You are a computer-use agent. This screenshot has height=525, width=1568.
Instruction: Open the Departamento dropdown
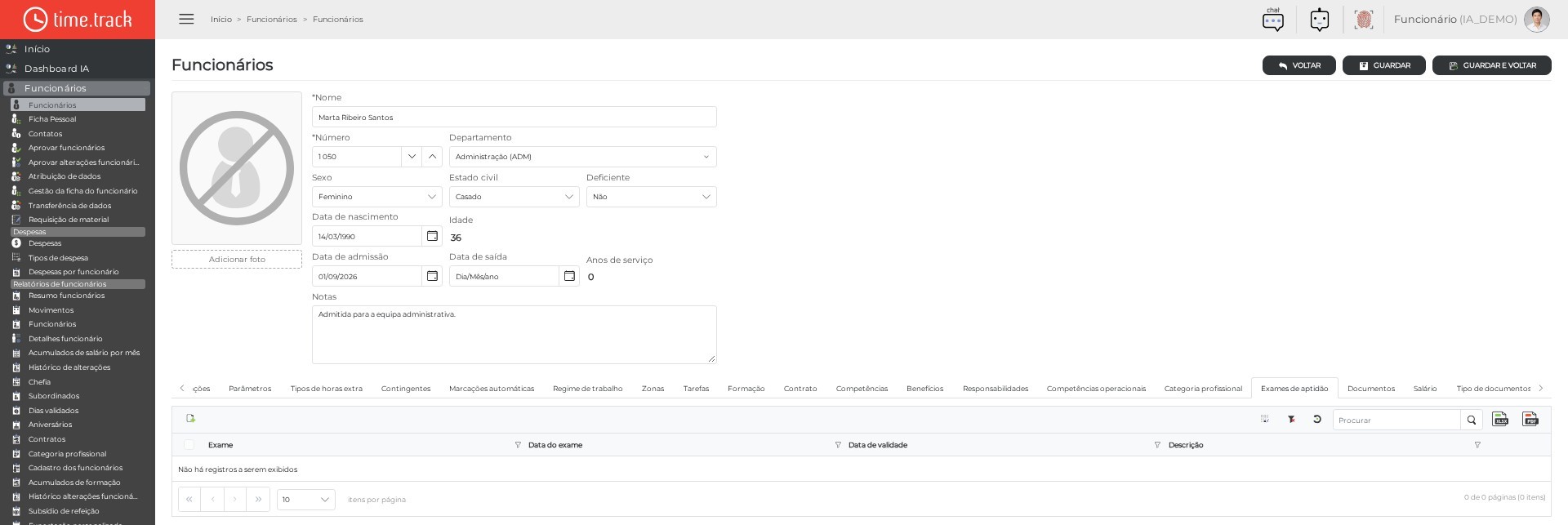[583, 157]
